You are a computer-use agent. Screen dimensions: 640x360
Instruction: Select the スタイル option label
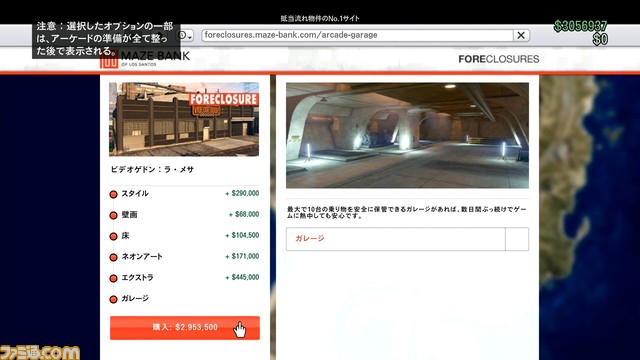point(135,193)
